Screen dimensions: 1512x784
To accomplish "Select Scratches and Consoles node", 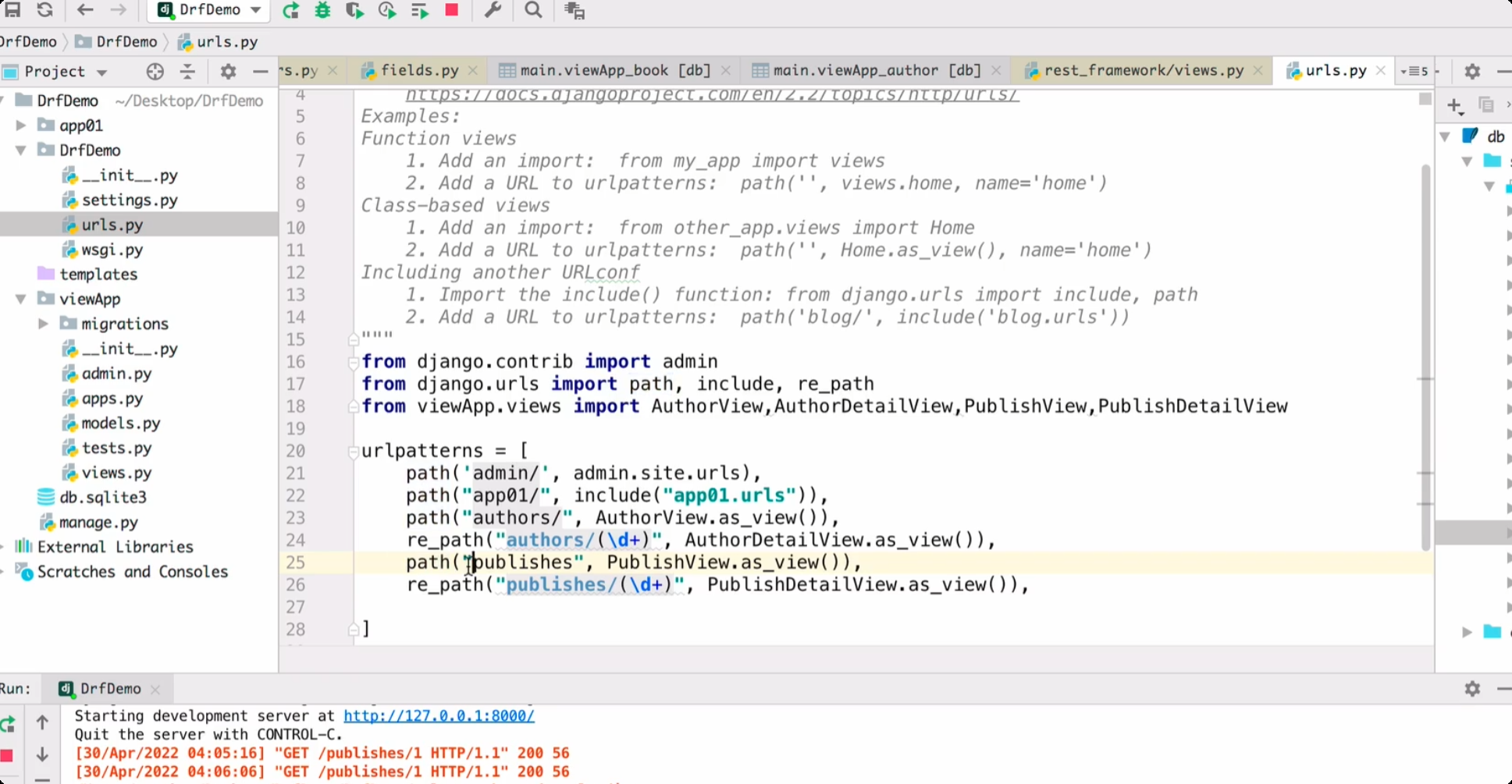I will [132, 572].
